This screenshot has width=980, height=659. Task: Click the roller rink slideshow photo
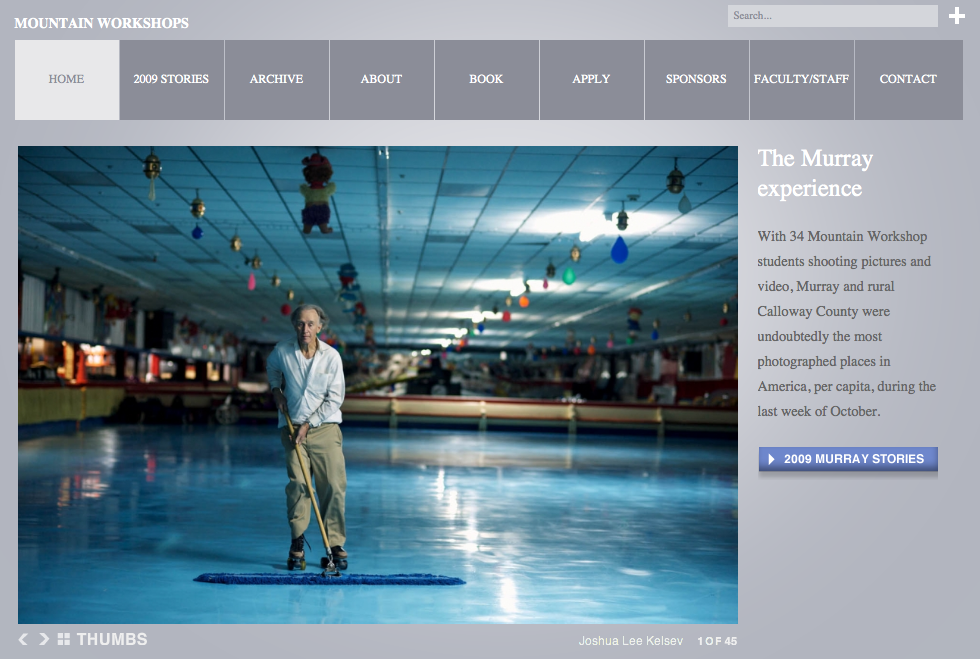(x=378, y=385)
